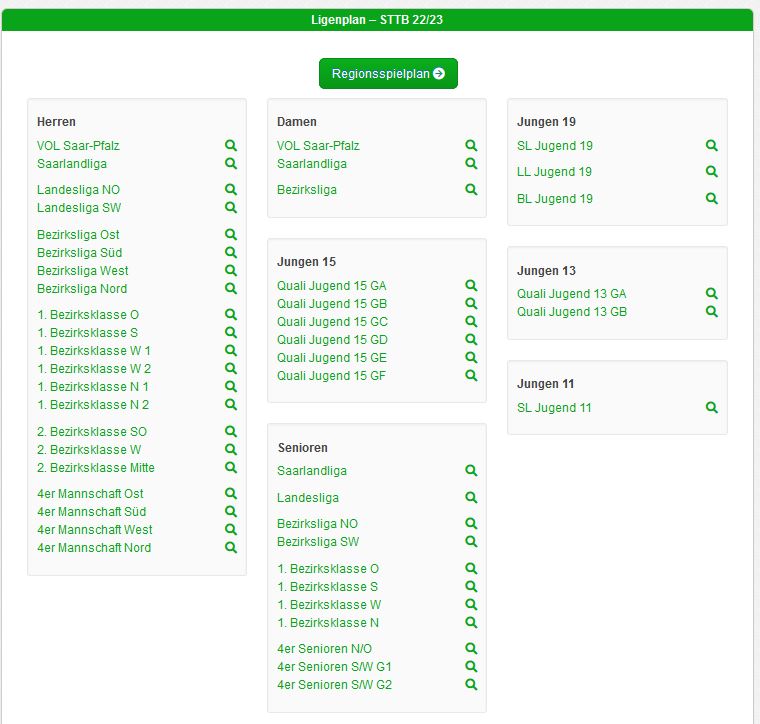Click the Regionsspielplan button

(388, 73)
